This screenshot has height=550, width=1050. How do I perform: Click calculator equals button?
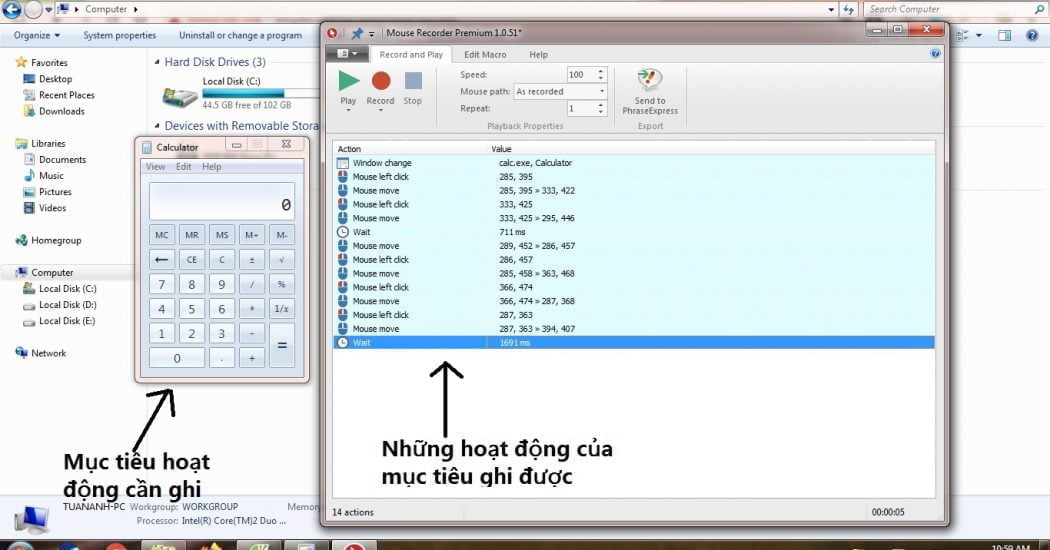point(282,346)
